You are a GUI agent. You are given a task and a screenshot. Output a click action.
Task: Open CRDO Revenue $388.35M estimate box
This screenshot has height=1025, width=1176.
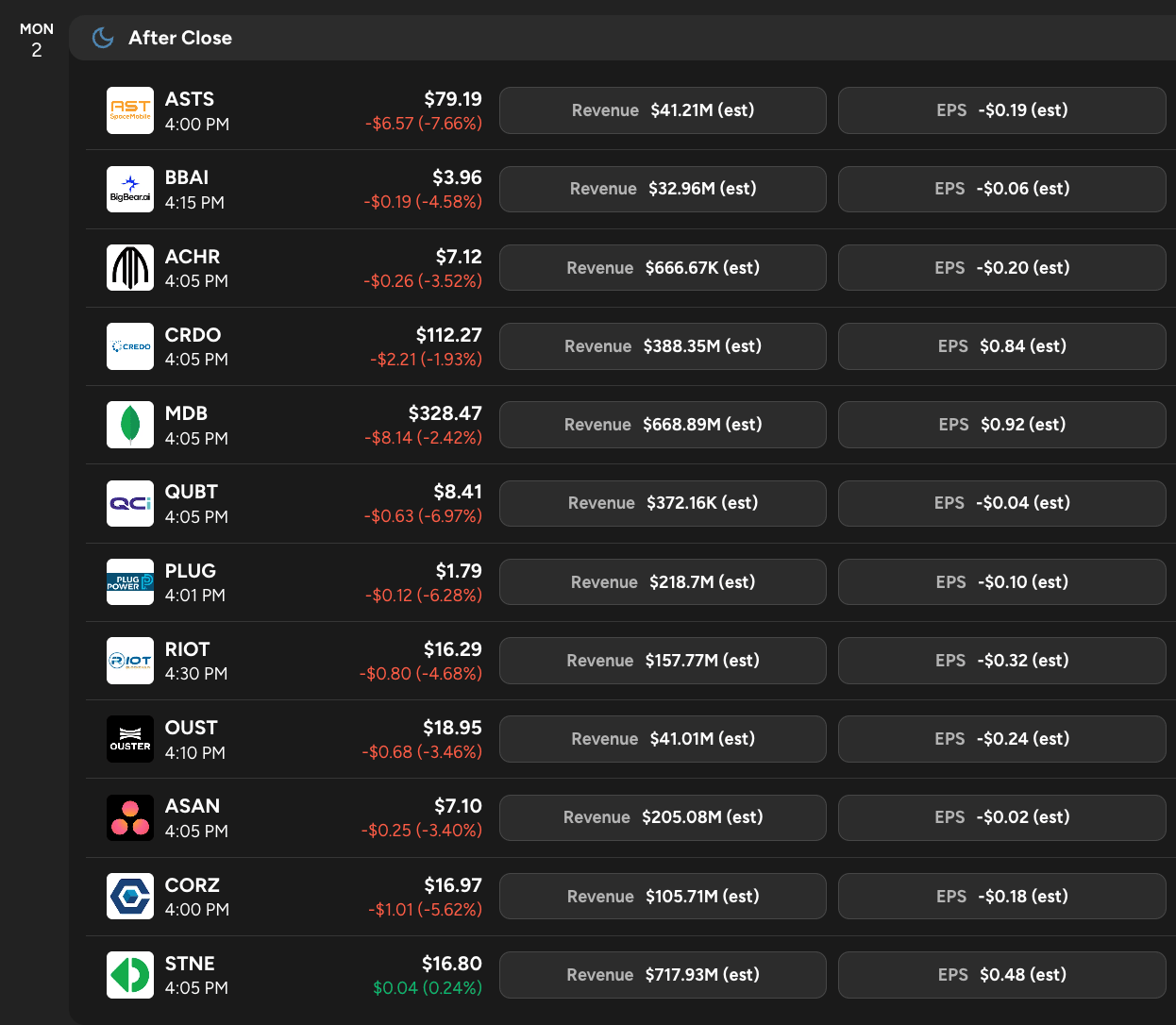click(663, 346)
